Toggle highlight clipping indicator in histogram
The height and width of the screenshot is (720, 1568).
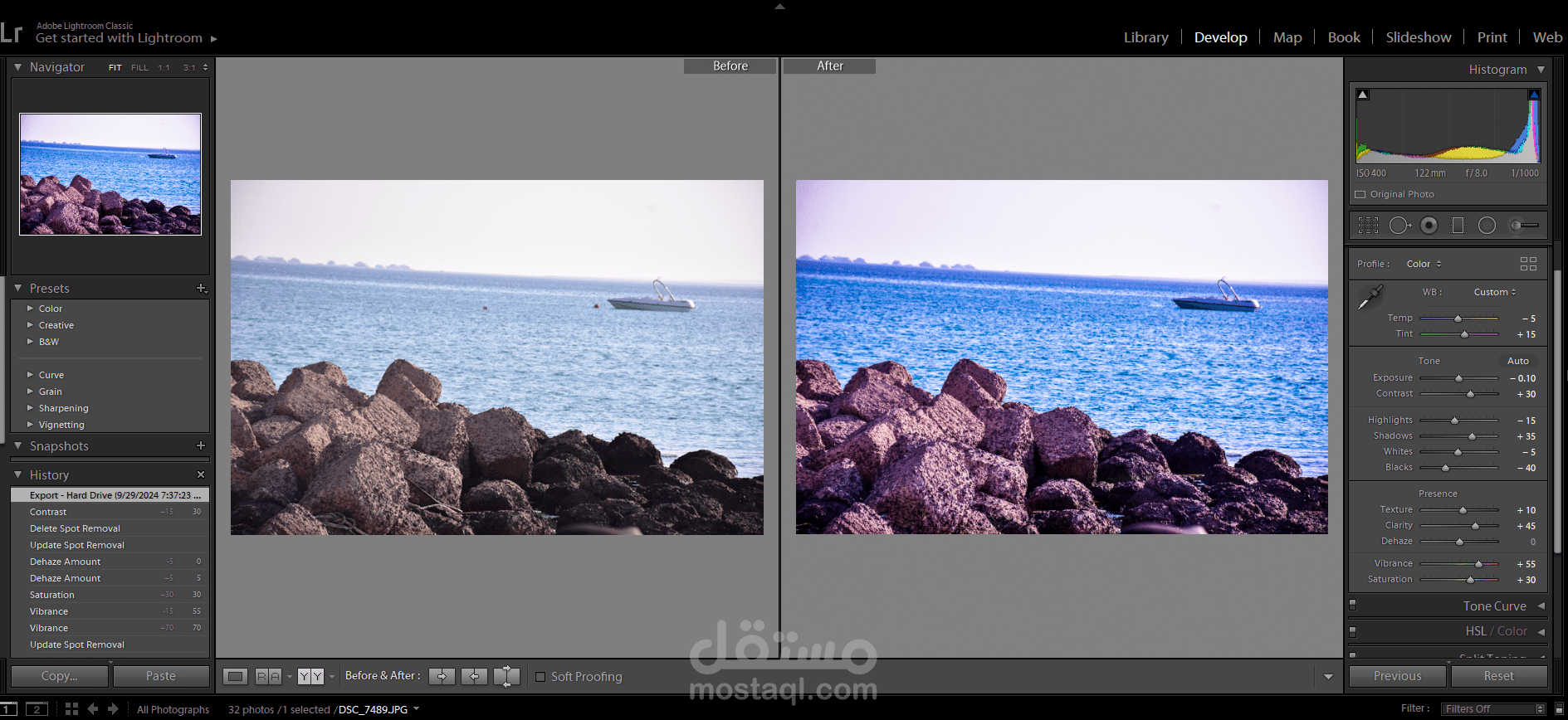pos(1534,95)
